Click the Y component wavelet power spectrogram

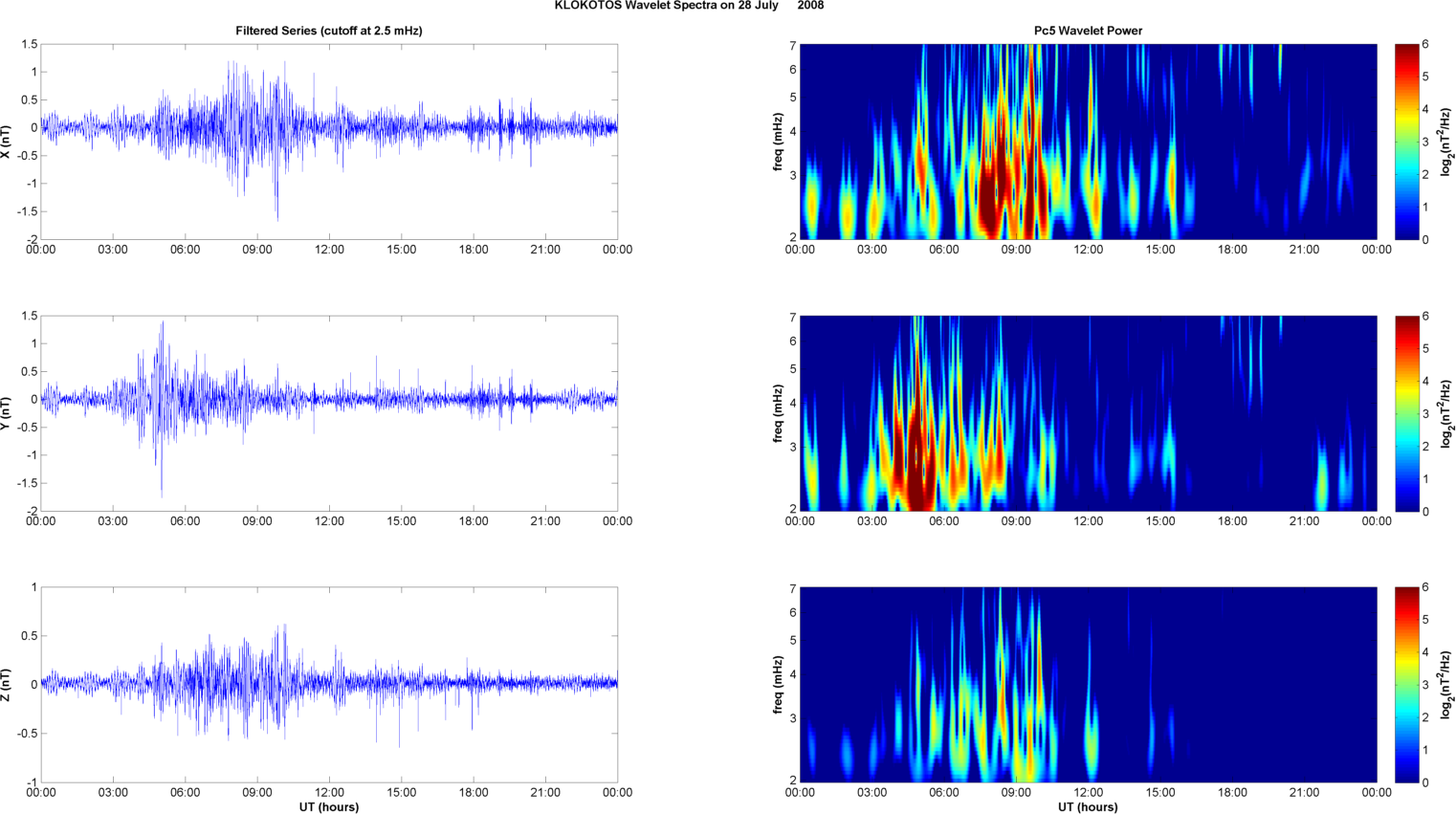click(1088, 413)
